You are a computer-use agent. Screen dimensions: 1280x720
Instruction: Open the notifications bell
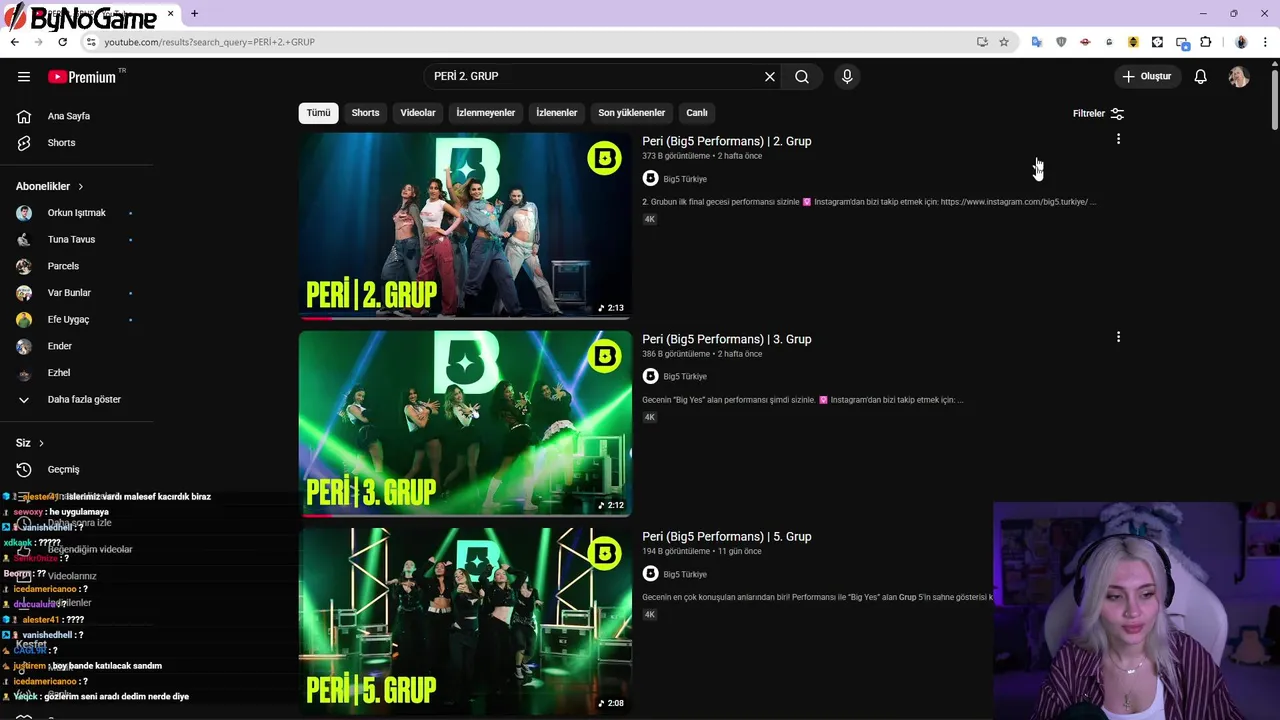coord(1201,77)
